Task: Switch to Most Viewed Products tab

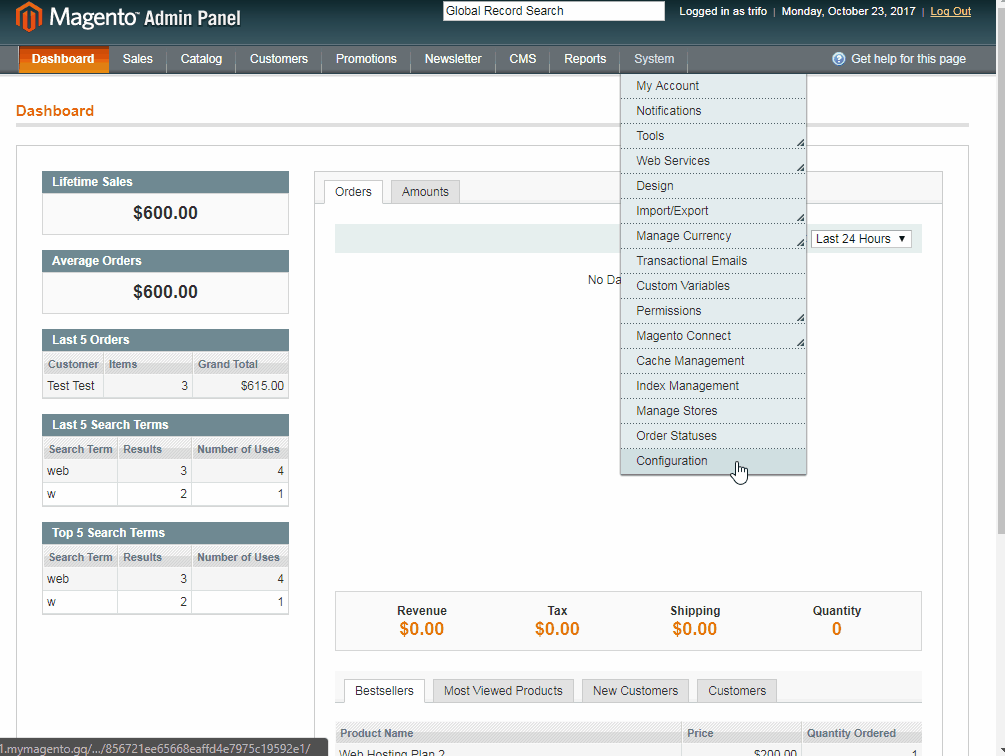Action: (x=502, y=690)
